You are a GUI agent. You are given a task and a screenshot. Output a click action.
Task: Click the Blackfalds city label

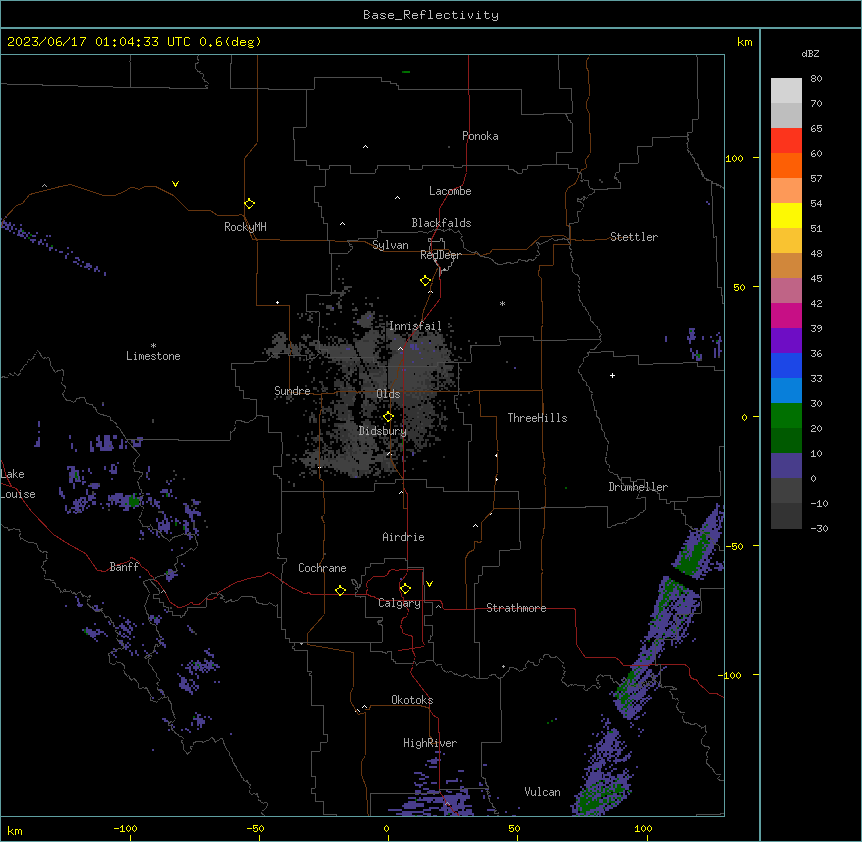[x=441, y=223]
